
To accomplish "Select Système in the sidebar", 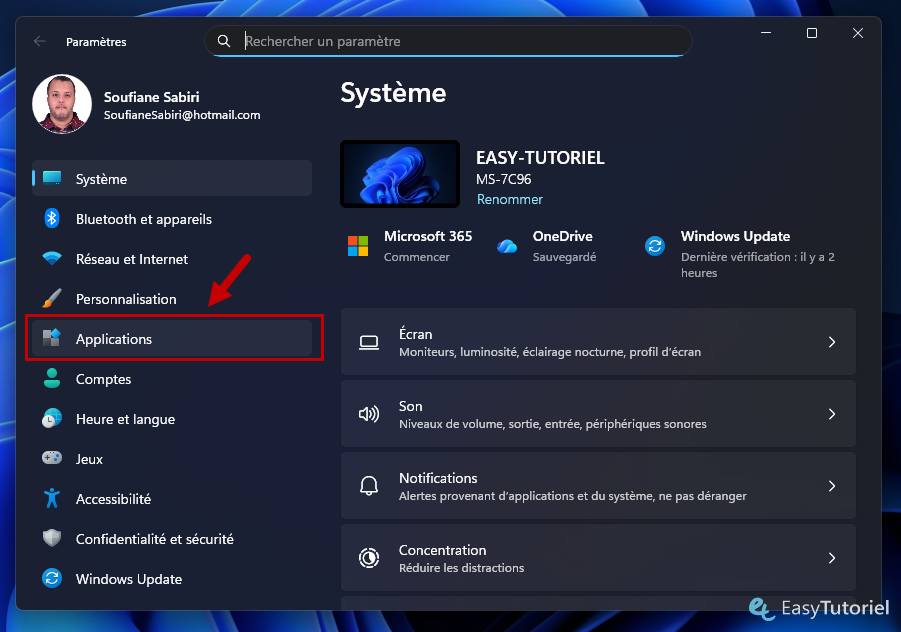I will click(x=172, y=178).
